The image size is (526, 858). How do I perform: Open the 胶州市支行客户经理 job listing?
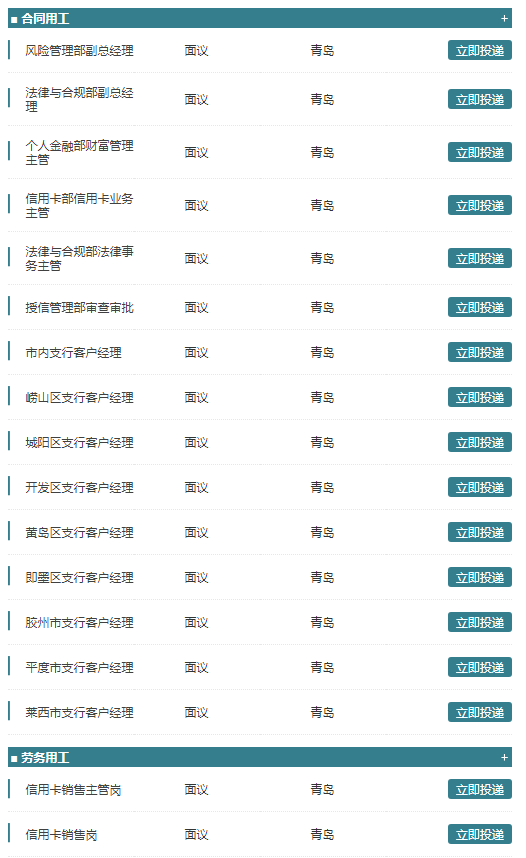[79, 623]
